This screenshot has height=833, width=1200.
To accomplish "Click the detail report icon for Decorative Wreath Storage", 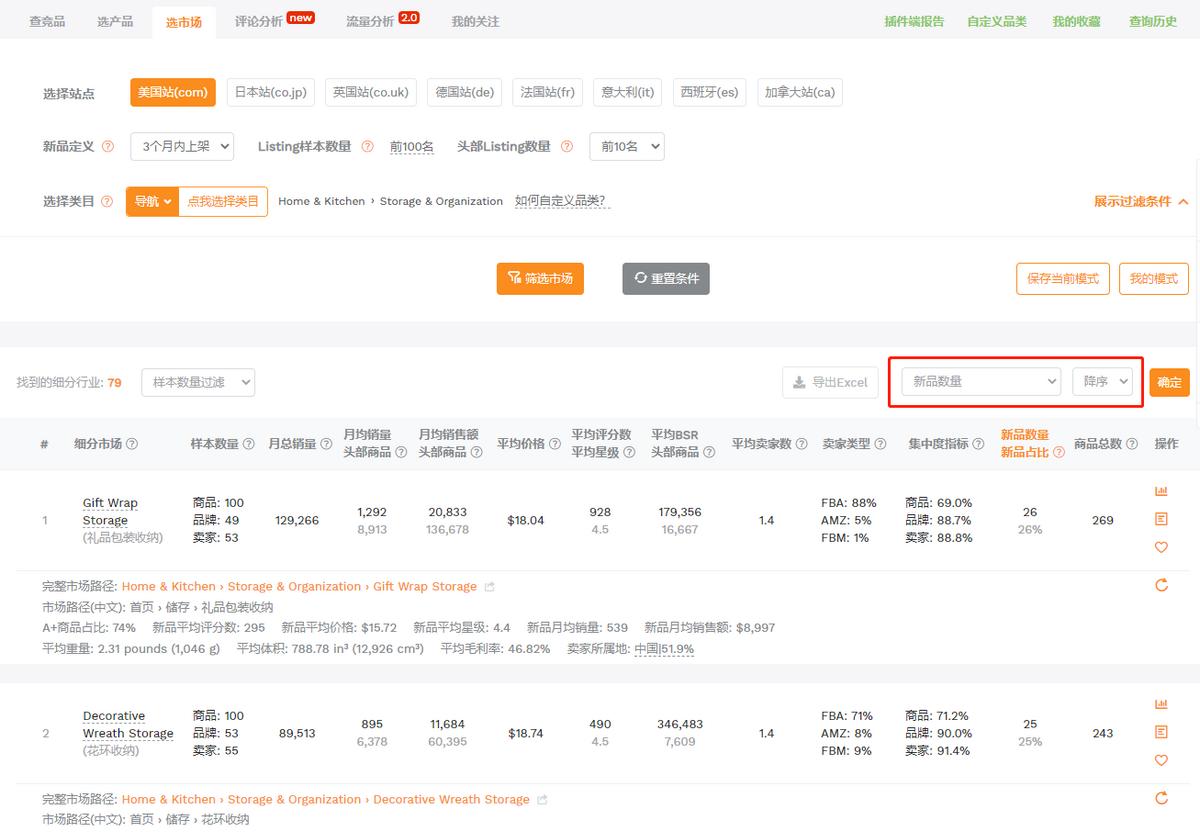I will 1161,732.
